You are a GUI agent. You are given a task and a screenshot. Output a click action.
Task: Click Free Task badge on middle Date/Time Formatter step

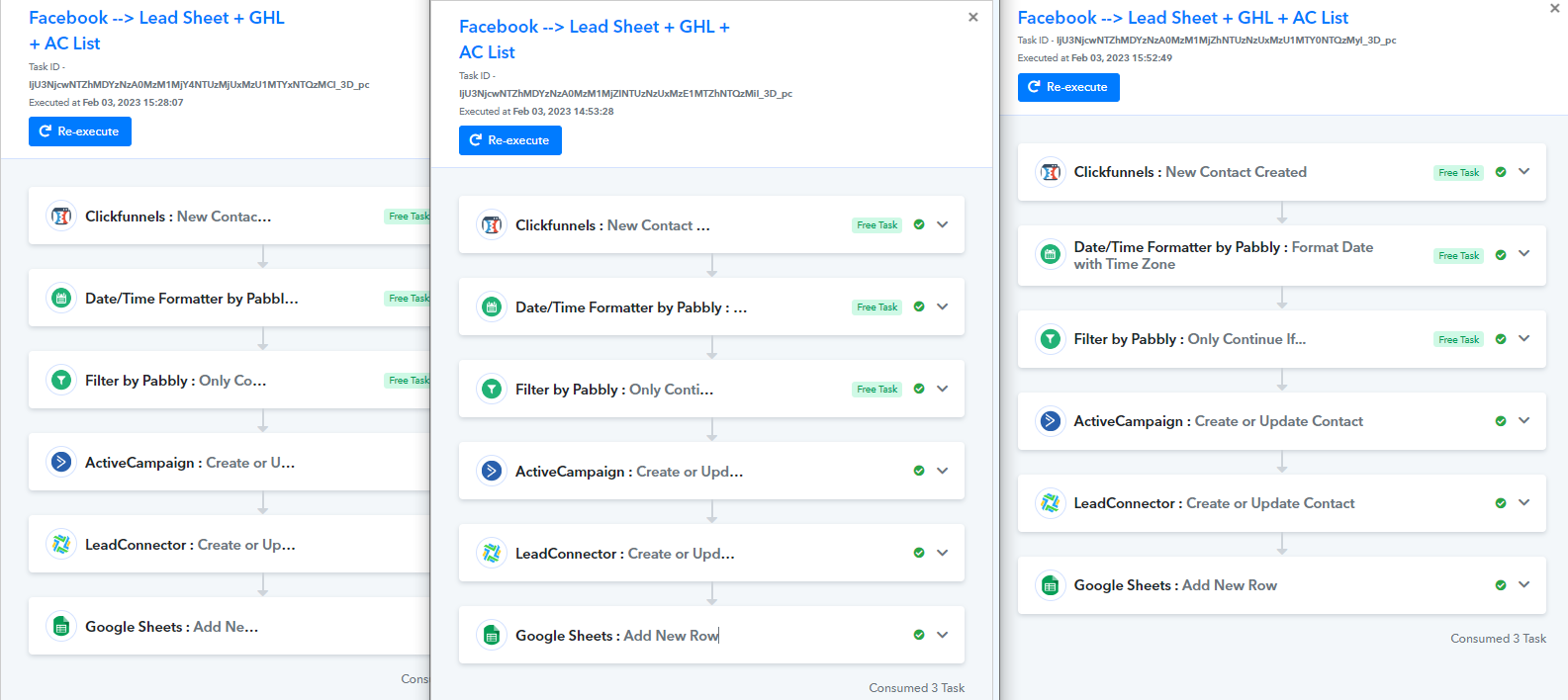coord(877,307)
